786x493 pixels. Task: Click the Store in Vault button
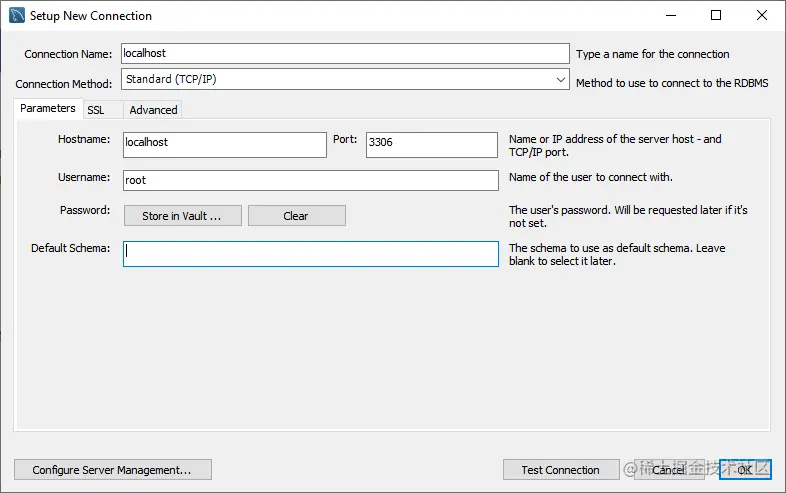(x=182, y=216)
